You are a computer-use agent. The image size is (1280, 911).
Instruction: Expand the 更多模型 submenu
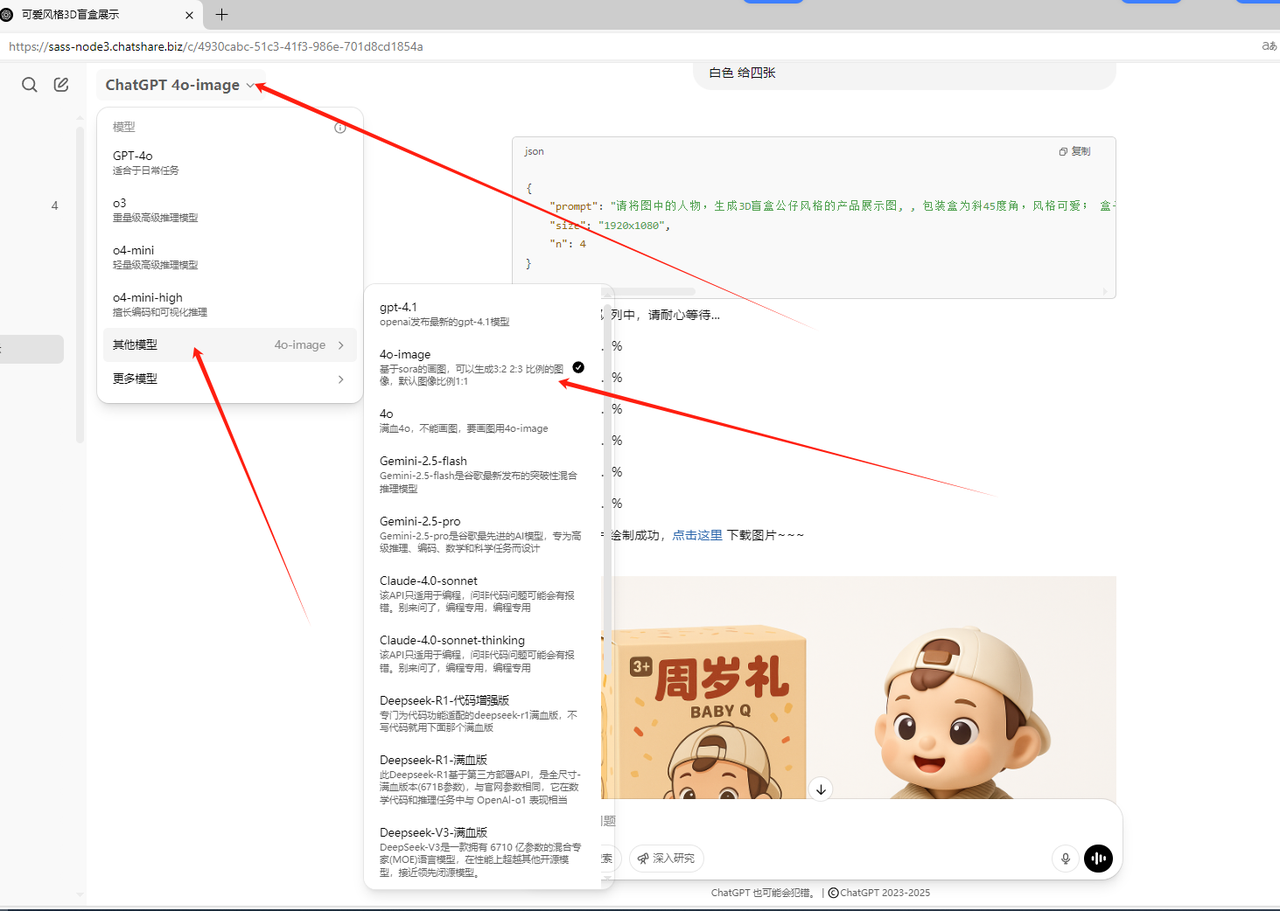[x=229, y=378]
